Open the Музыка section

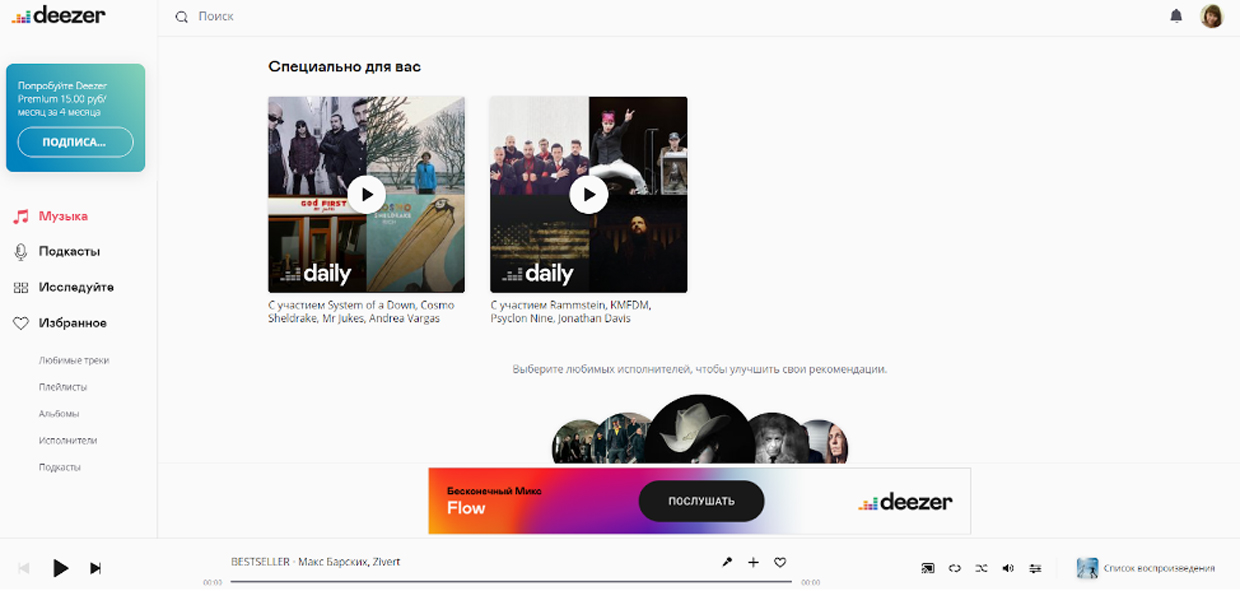click(62, 216)
